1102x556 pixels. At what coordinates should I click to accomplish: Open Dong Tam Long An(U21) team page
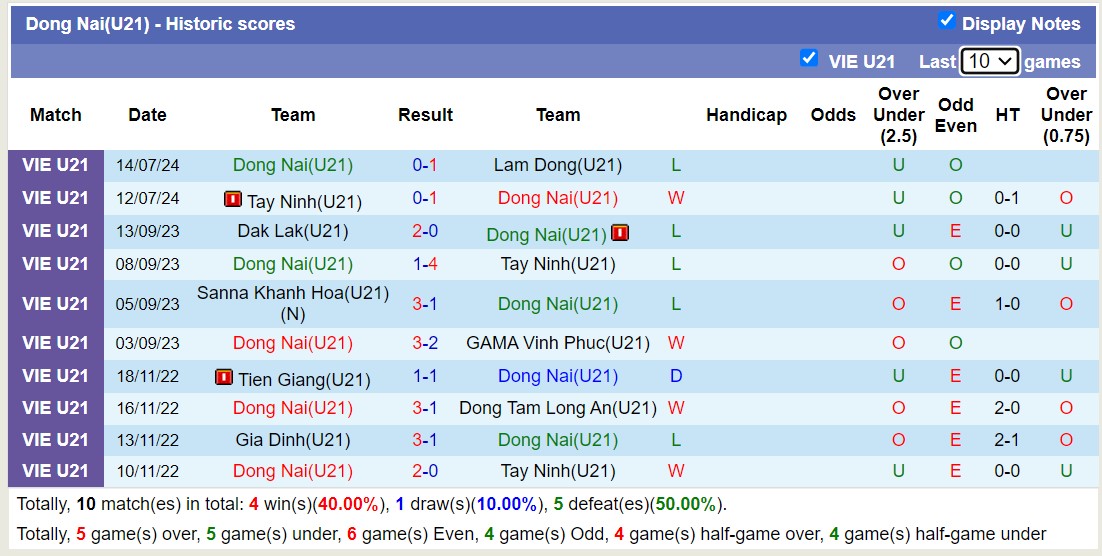[557, 408]
